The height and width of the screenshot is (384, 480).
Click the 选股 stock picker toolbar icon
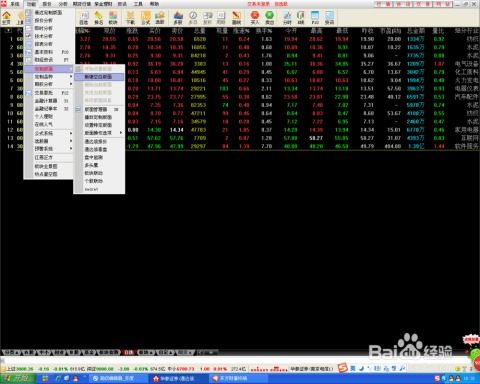(160, 17)
